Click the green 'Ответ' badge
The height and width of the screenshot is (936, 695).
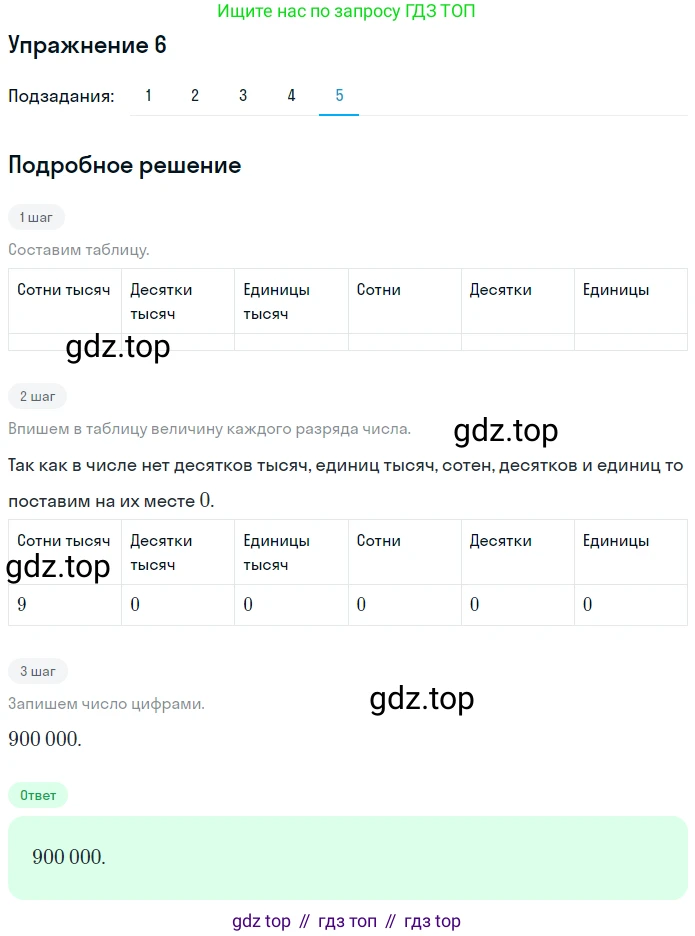coord(38,795)
